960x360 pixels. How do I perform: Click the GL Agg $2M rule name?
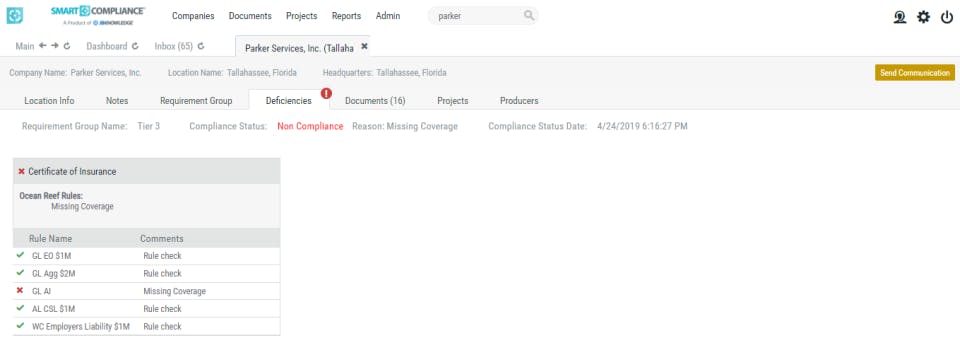pos(54,274)
